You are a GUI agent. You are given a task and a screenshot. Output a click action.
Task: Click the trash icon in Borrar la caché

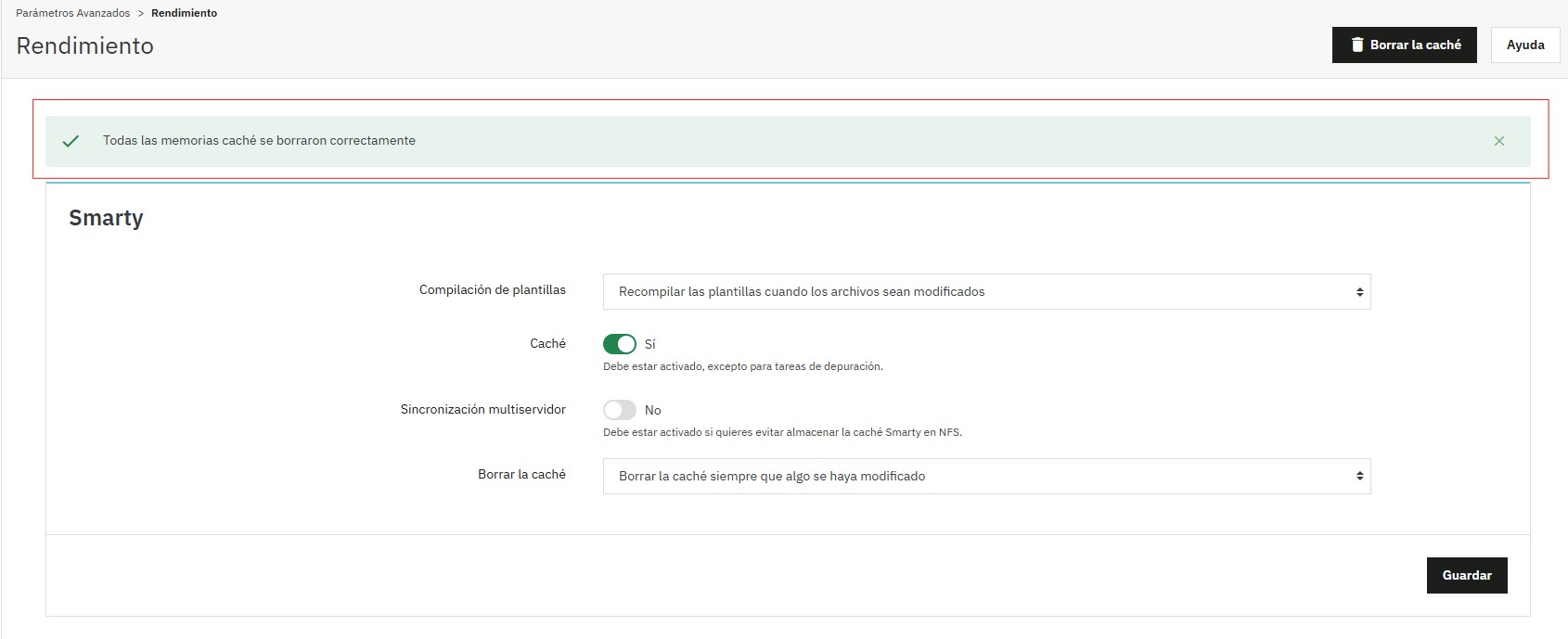click(1356, 45)
